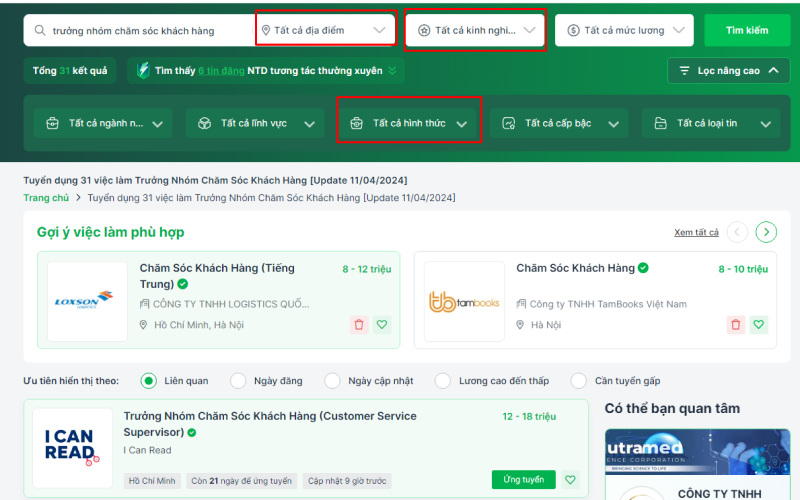
Task: Choose the Cần tuyển gấp sort option
Action: click(579, 381)
